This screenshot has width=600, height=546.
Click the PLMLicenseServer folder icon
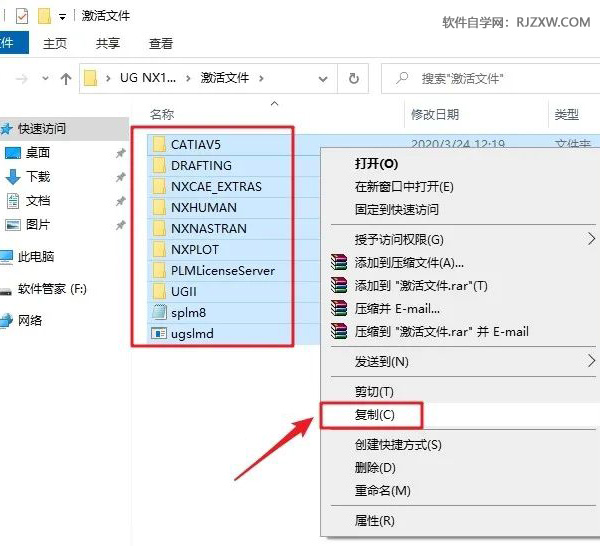(159, 271)
